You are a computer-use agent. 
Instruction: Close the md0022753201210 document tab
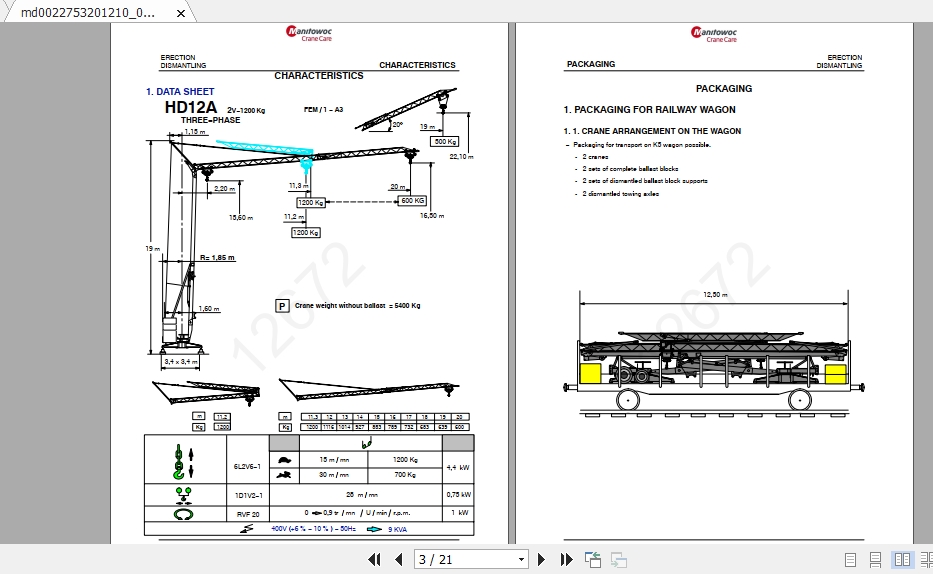[x=181, y=13]
